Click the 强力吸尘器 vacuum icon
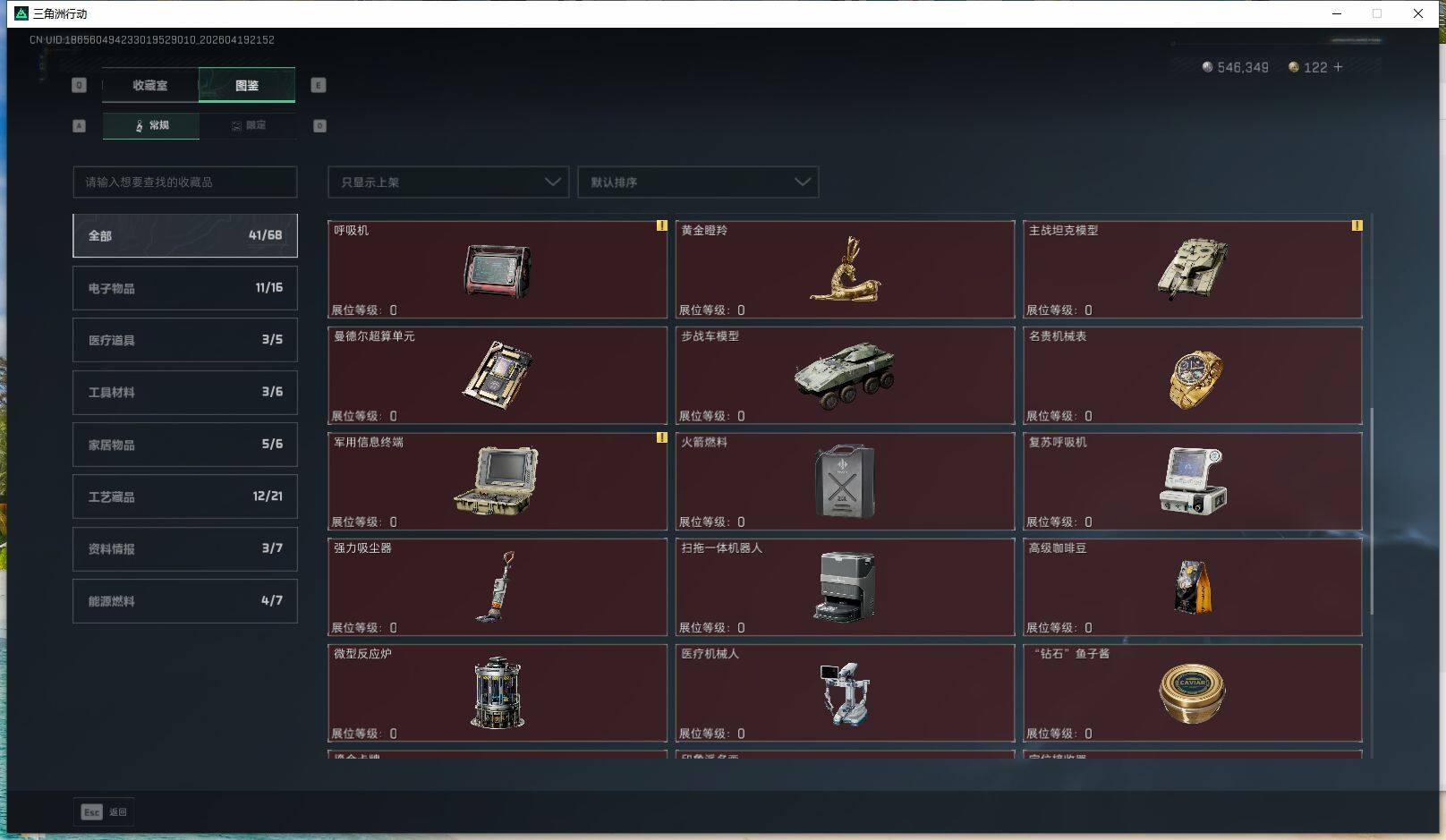The width and height of the screenshot is (1446, 840). 496,587
